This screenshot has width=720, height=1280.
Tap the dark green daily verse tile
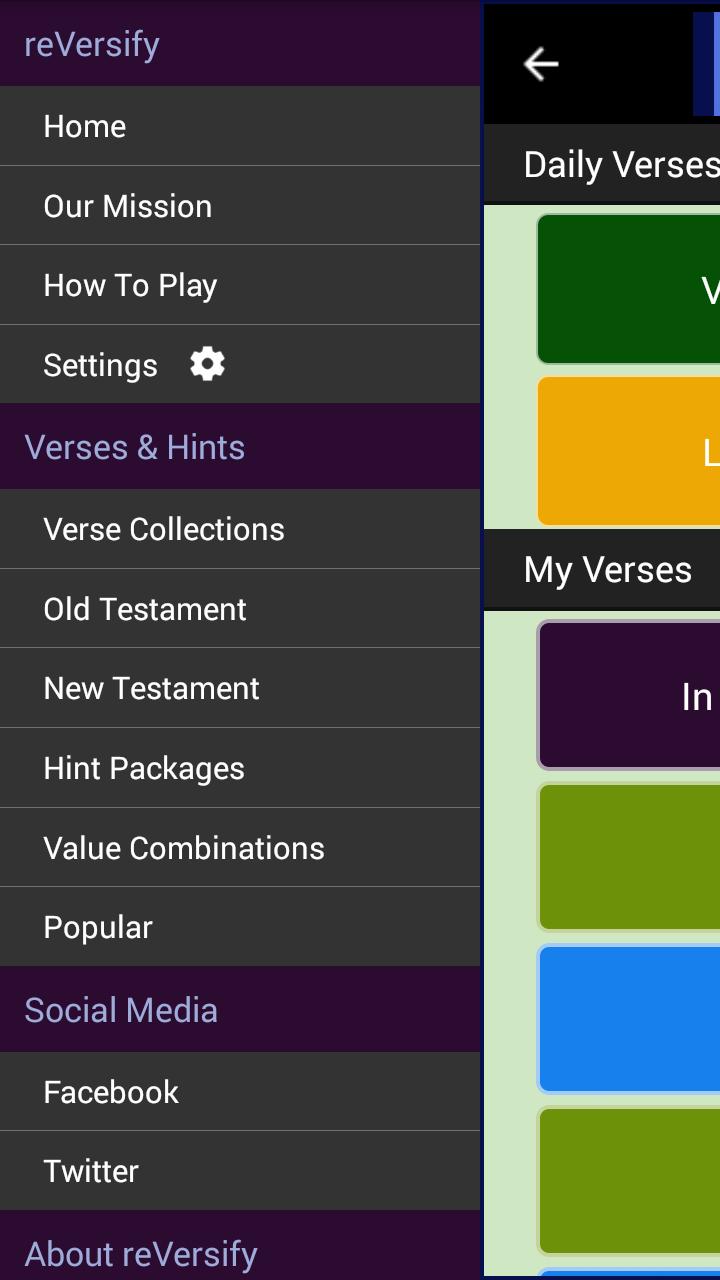coord(630,289)
